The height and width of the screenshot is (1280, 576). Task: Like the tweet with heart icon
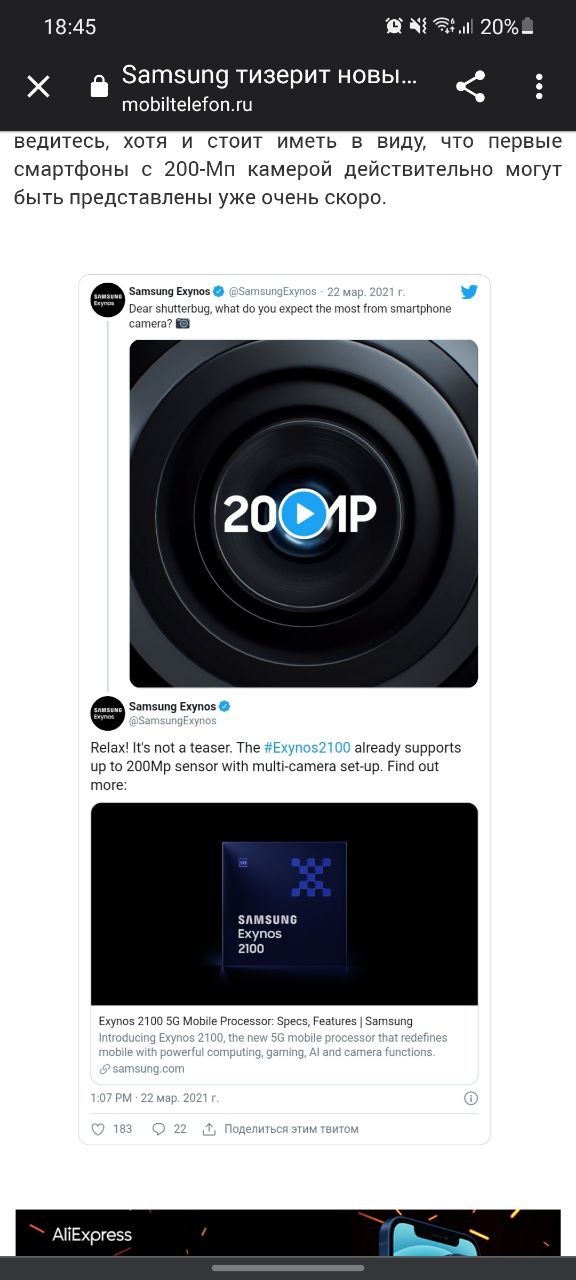(98, 1129)
